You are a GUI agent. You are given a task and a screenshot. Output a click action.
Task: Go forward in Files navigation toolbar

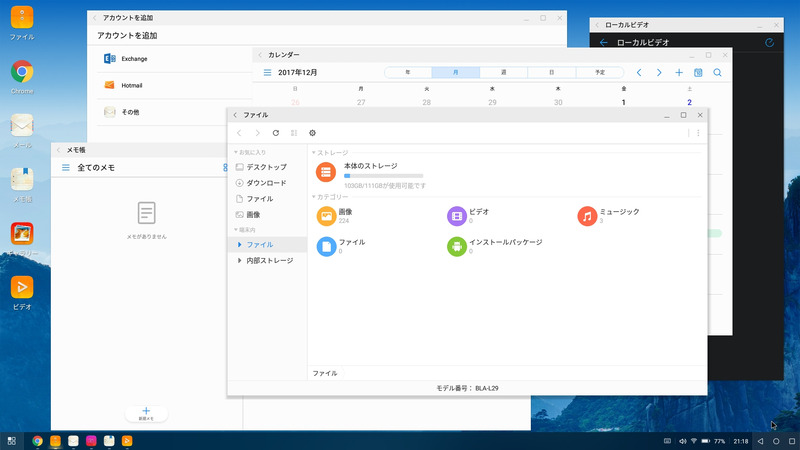(x=257, y=133)
